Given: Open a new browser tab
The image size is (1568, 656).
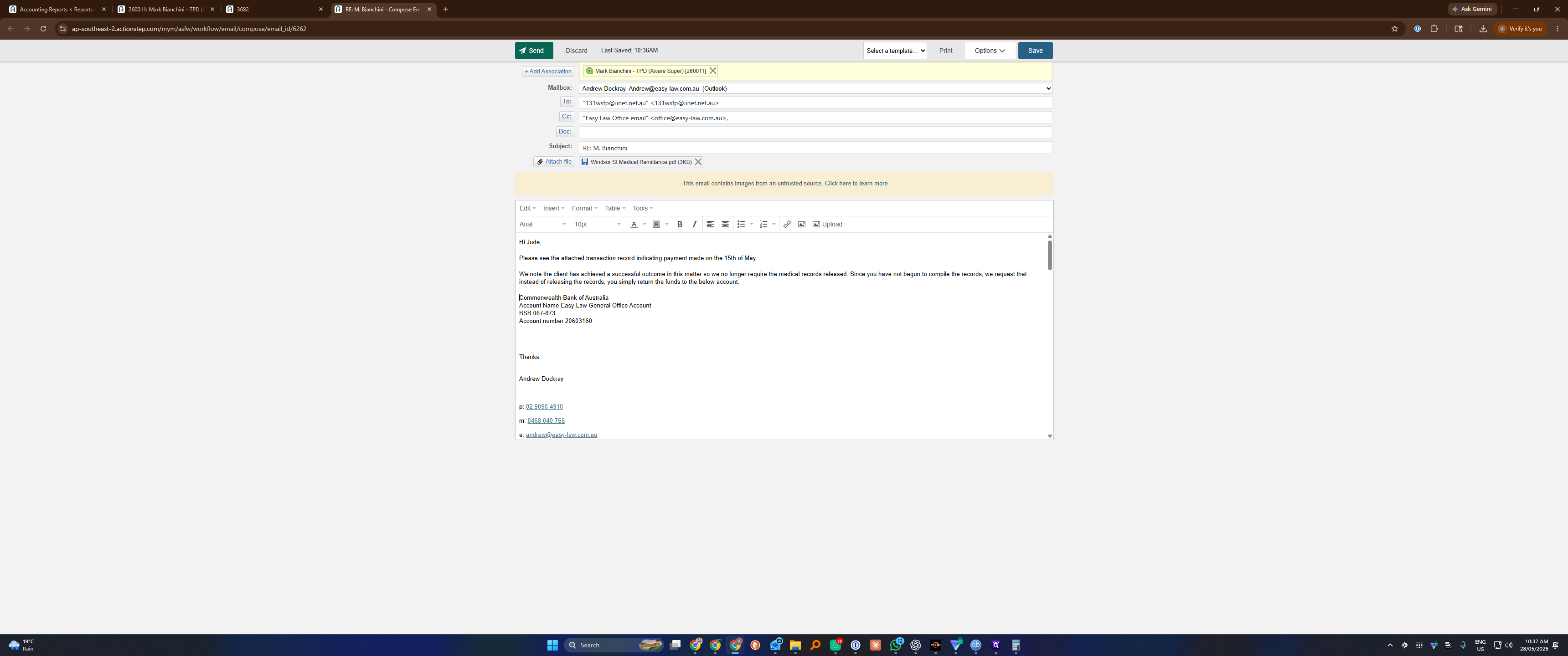Looking at the screenshot, I should tap(446, 9).
